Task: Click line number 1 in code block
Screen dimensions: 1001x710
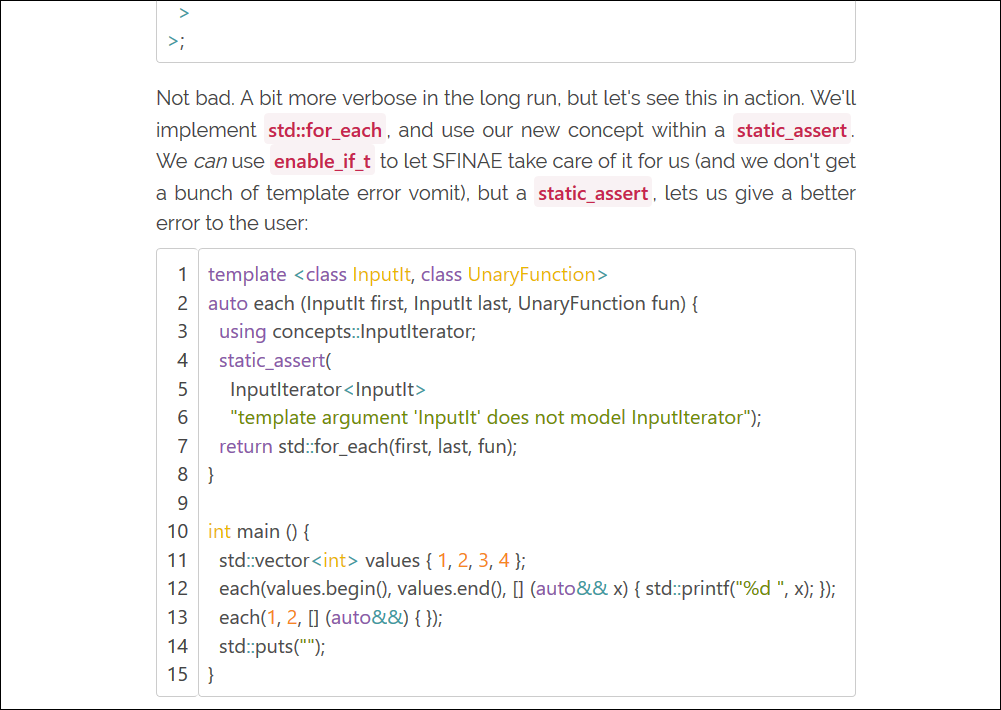Action: click(182, 274)
